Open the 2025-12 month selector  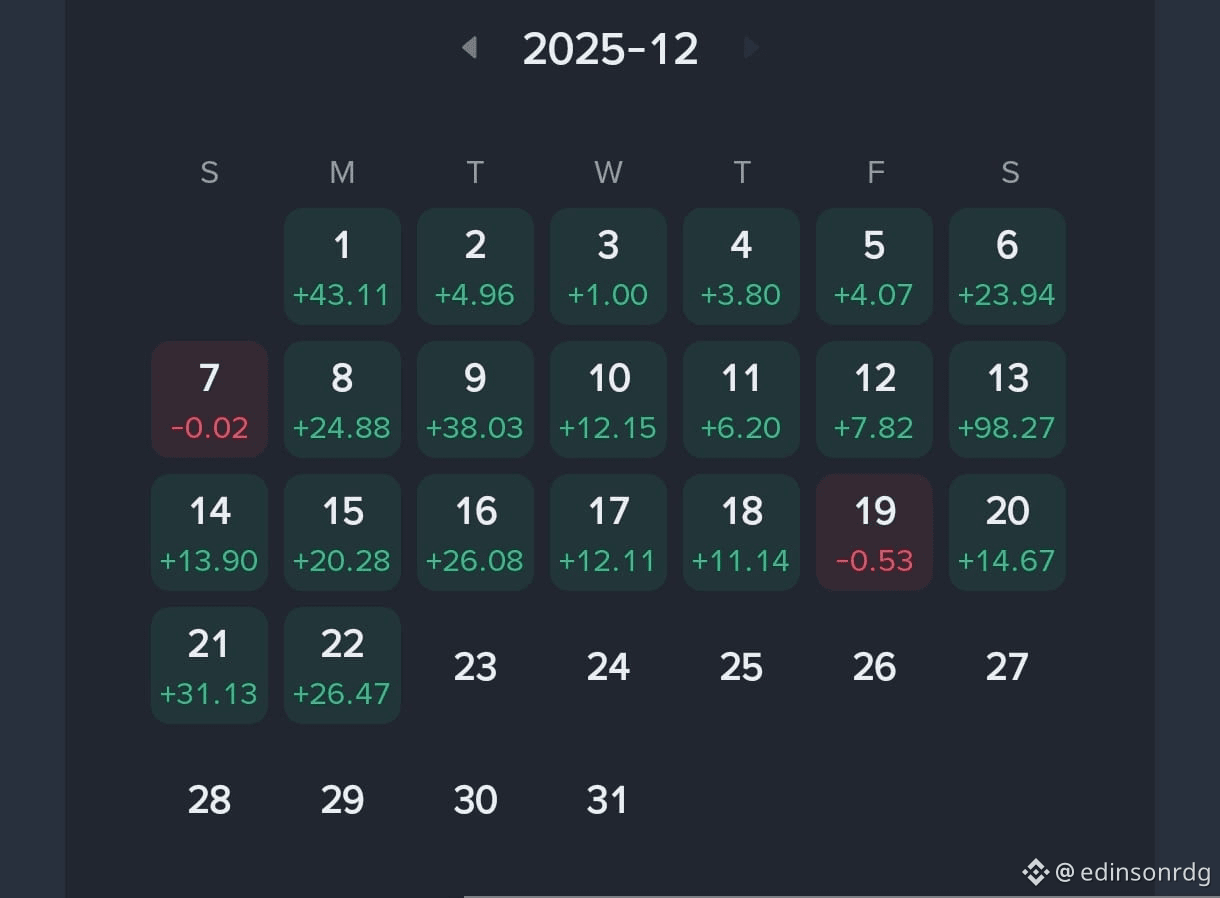coord(610,49)
